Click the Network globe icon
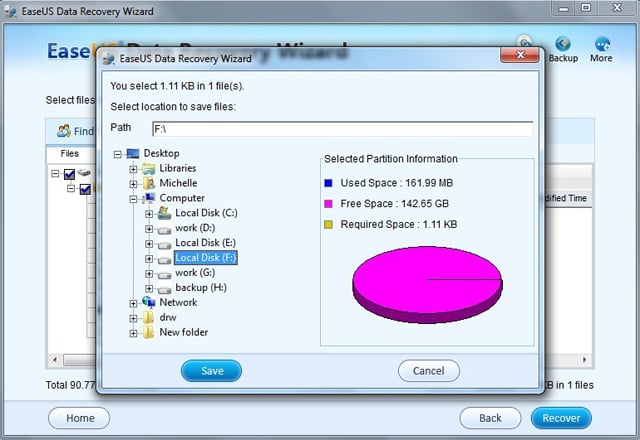Viewport: 640px width, 440px height. click(149, 302)
